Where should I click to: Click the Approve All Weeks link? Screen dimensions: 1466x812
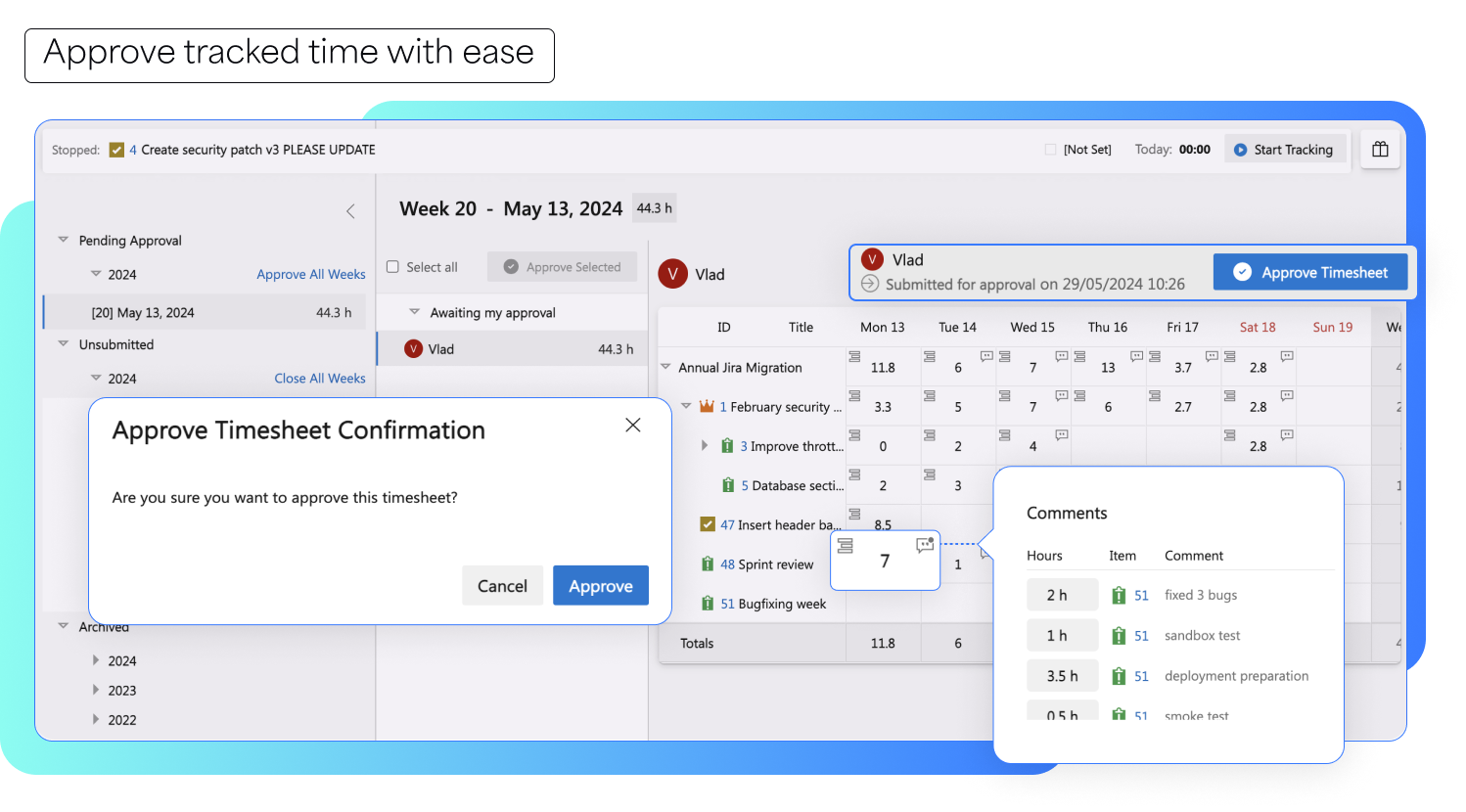[310, 274]
